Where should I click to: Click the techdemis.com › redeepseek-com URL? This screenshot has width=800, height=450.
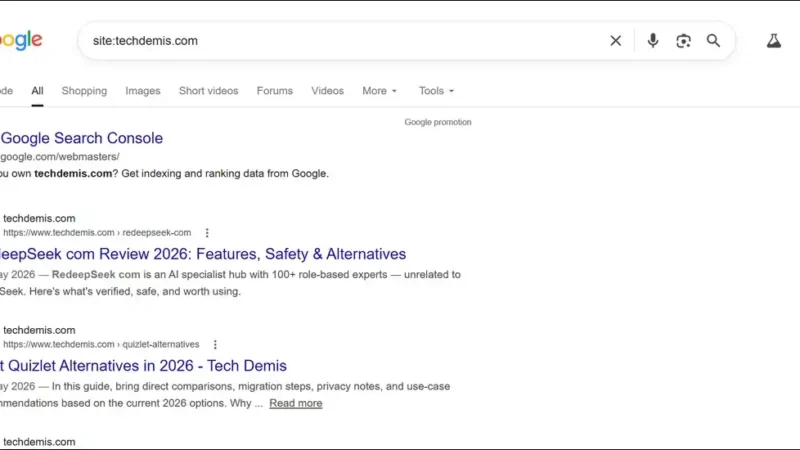click(97, 233)
